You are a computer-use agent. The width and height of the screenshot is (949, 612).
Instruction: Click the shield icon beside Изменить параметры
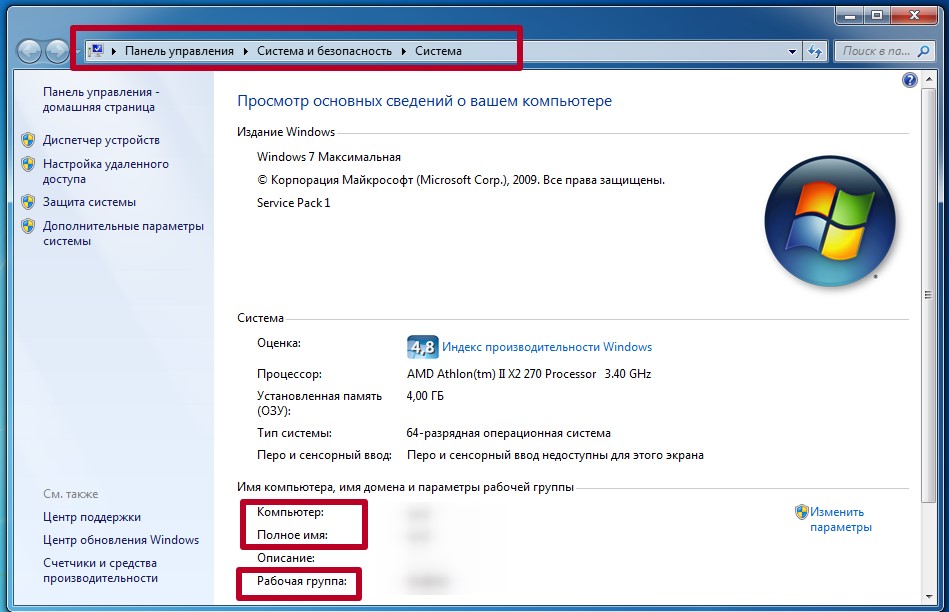tap(801, 512)
